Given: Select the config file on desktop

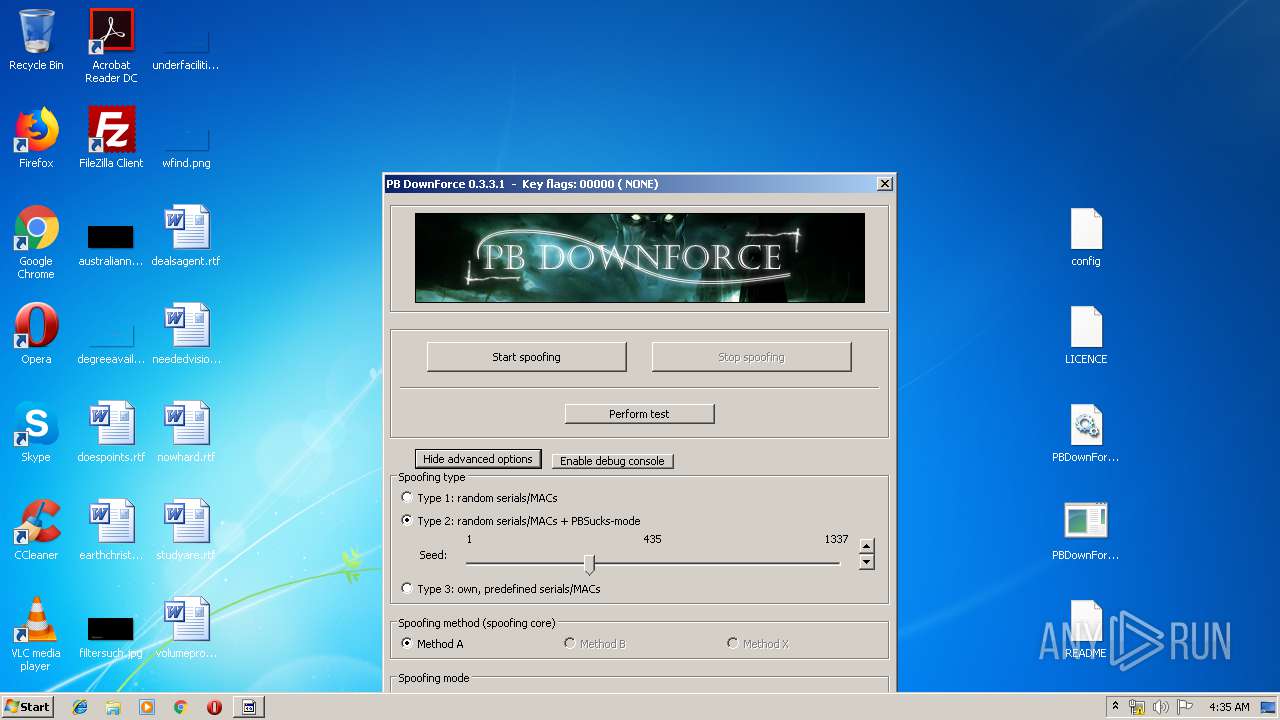Looking at the screenshot, I should (1086, 236).
